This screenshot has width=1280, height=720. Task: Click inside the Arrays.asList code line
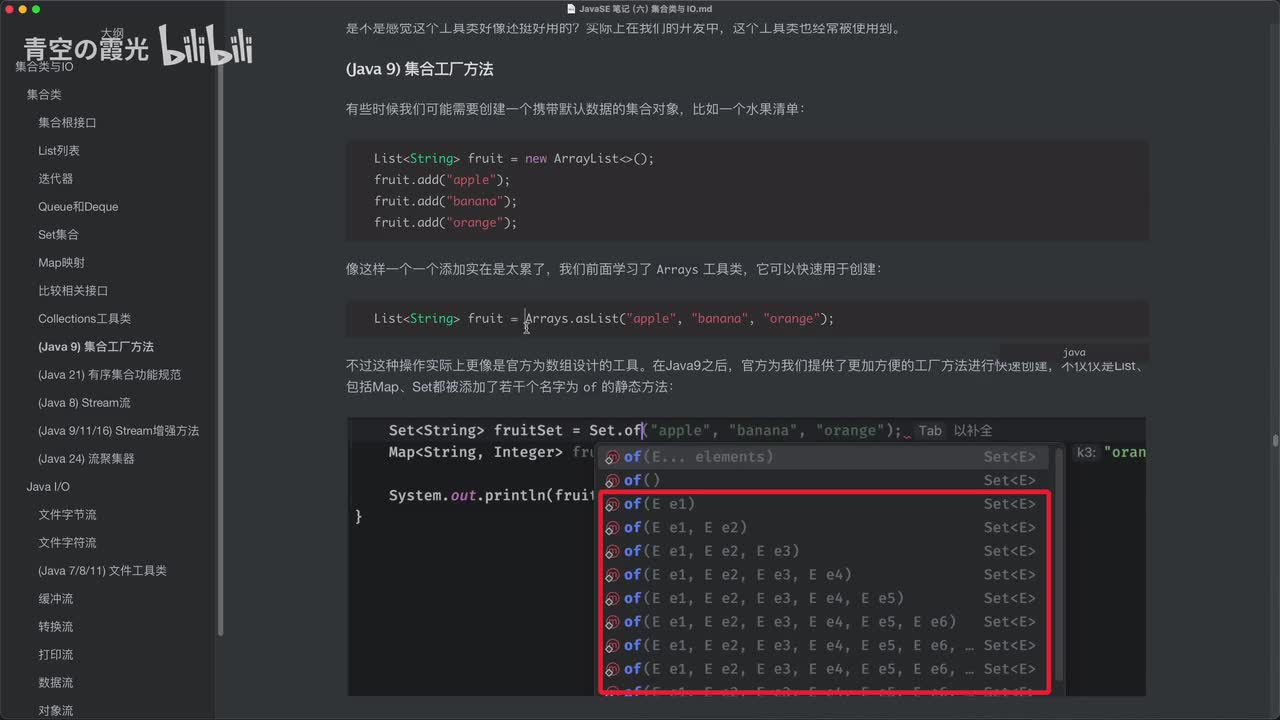[604, 318]
